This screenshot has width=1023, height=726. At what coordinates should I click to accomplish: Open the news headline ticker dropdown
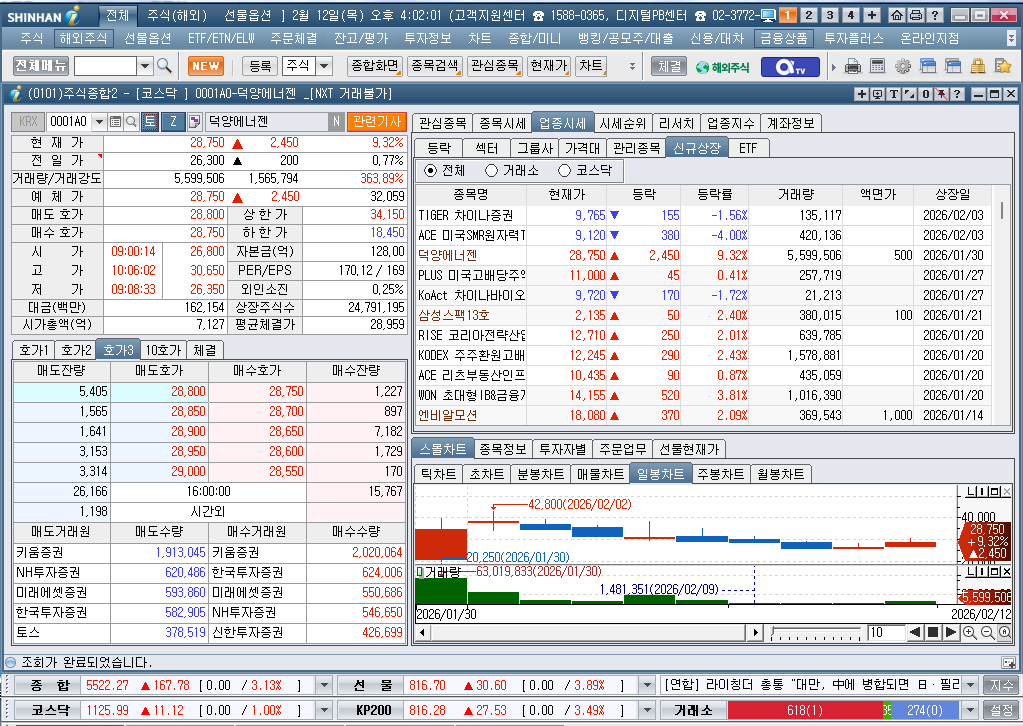[x=970, y=685]
